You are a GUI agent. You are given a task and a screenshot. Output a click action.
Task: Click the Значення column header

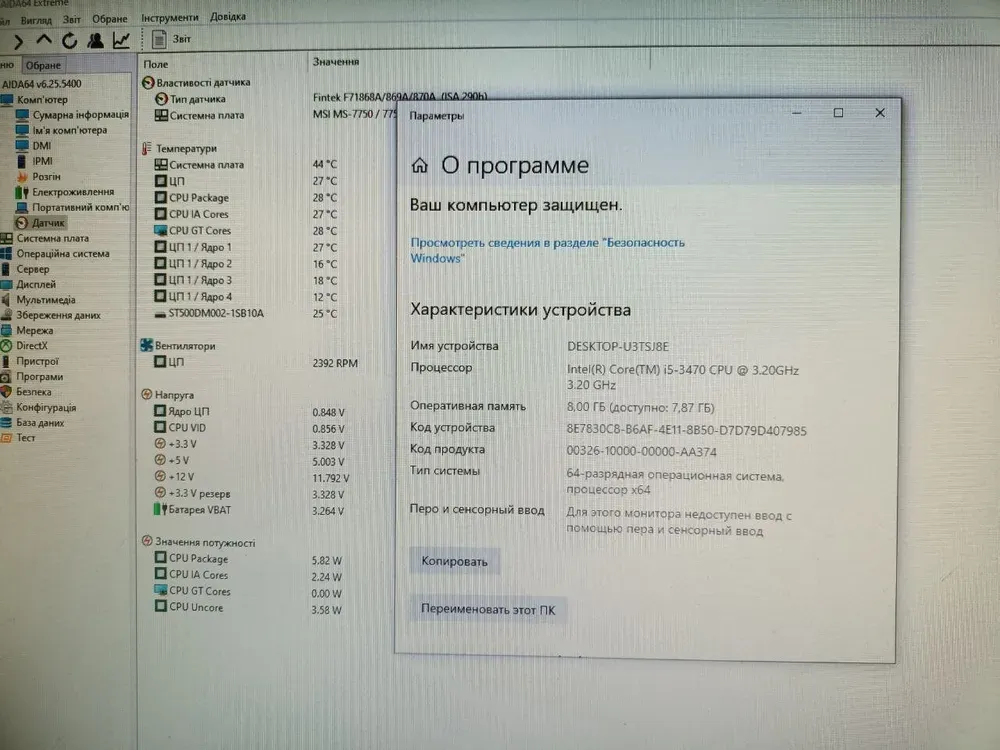(x=336, y=62)
